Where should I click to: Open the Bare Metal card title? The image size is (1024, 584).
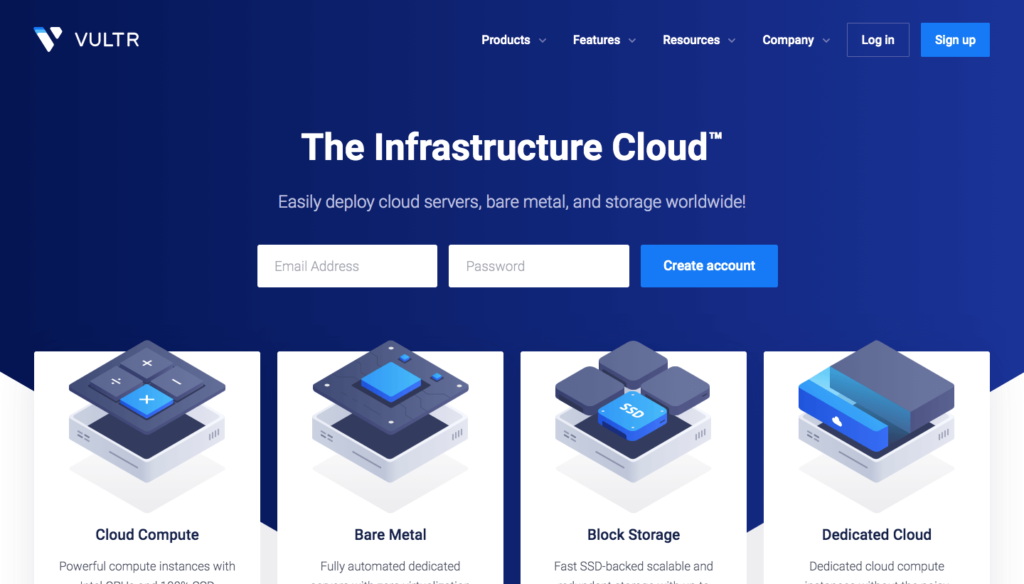coord(390,534)
